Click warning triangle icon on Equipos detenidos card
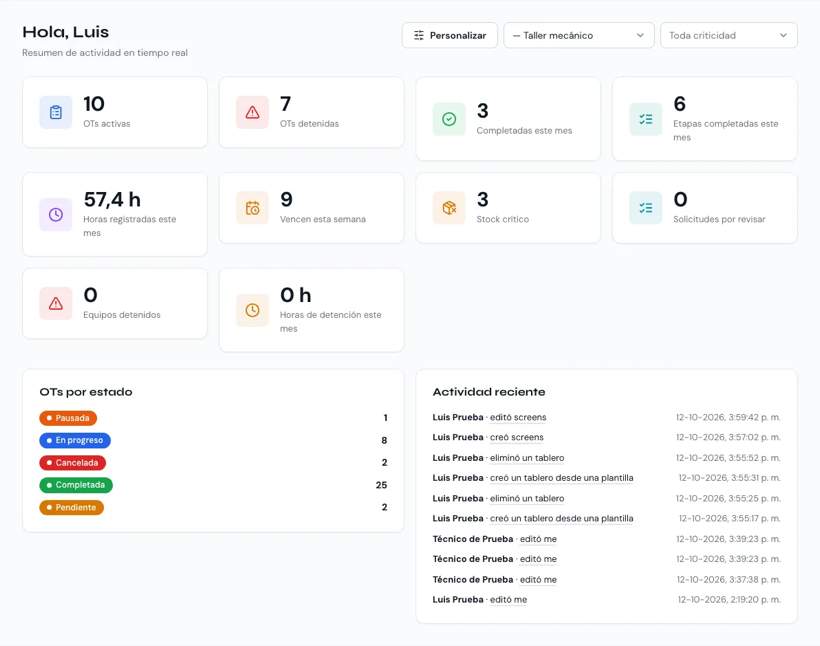 [56, 303]
